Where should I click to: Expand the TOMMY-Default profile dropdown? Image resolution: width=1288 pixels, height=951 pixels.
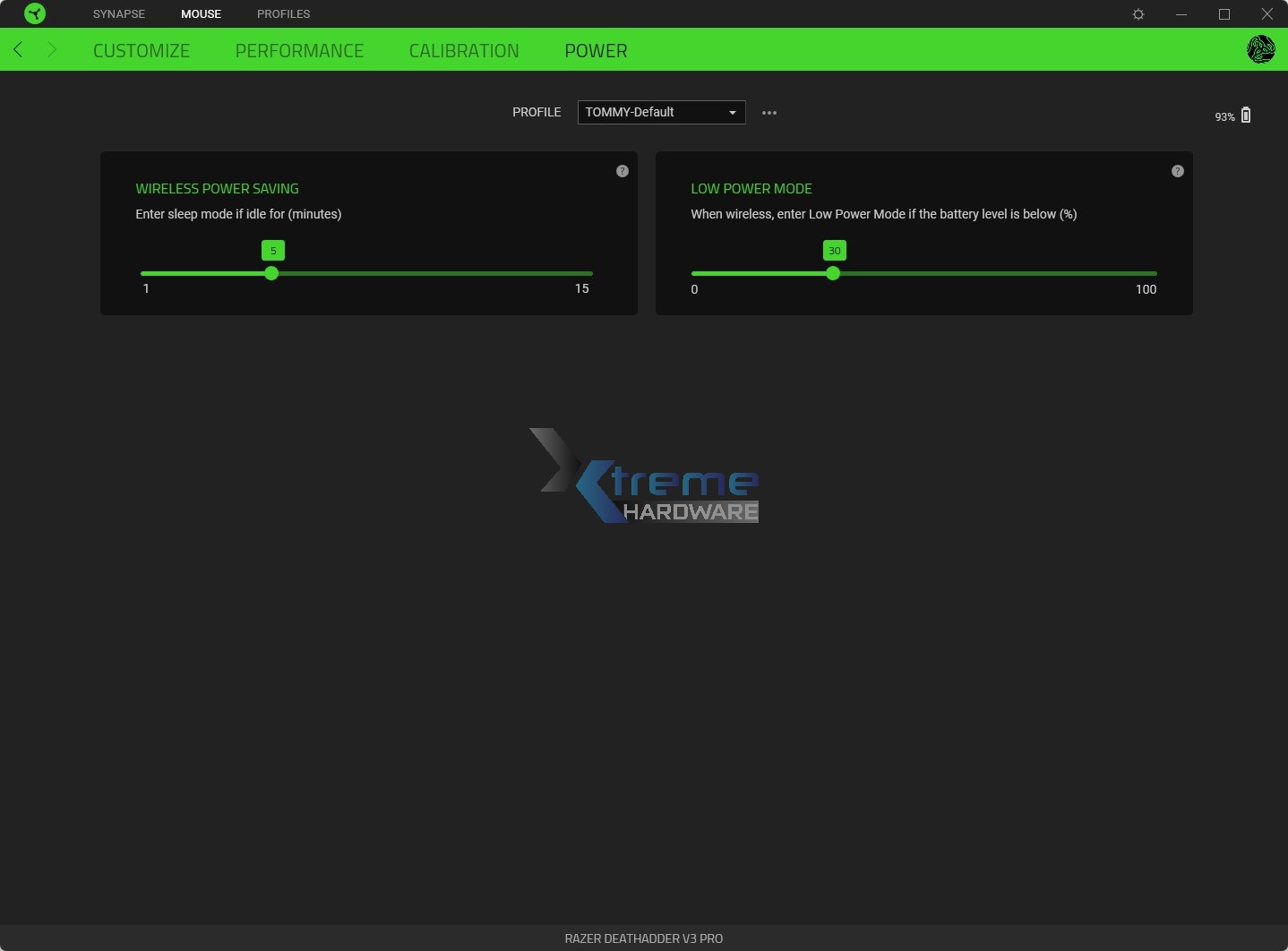pyautogui.click(x=661, y=112)
